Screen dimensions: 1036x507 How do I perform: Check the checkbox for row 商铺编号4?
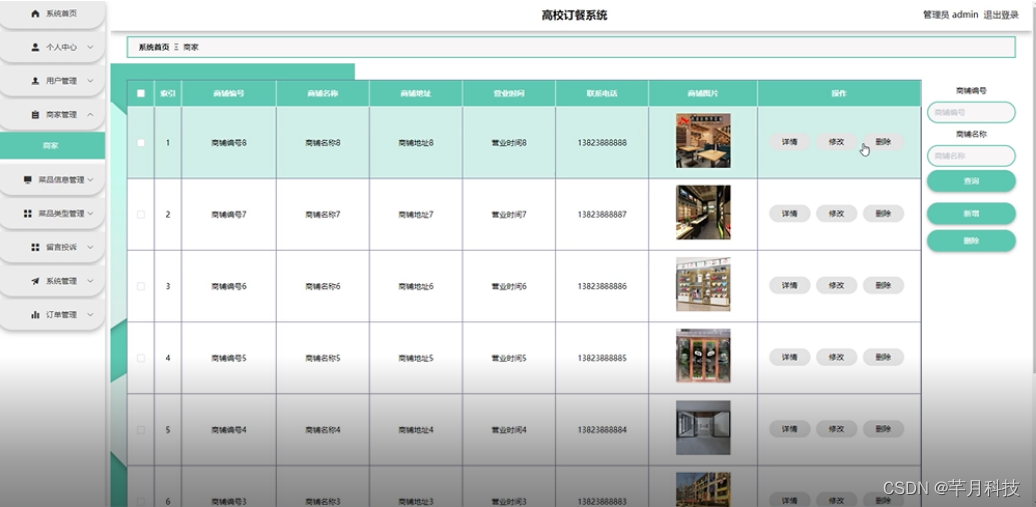click(141, 430)
